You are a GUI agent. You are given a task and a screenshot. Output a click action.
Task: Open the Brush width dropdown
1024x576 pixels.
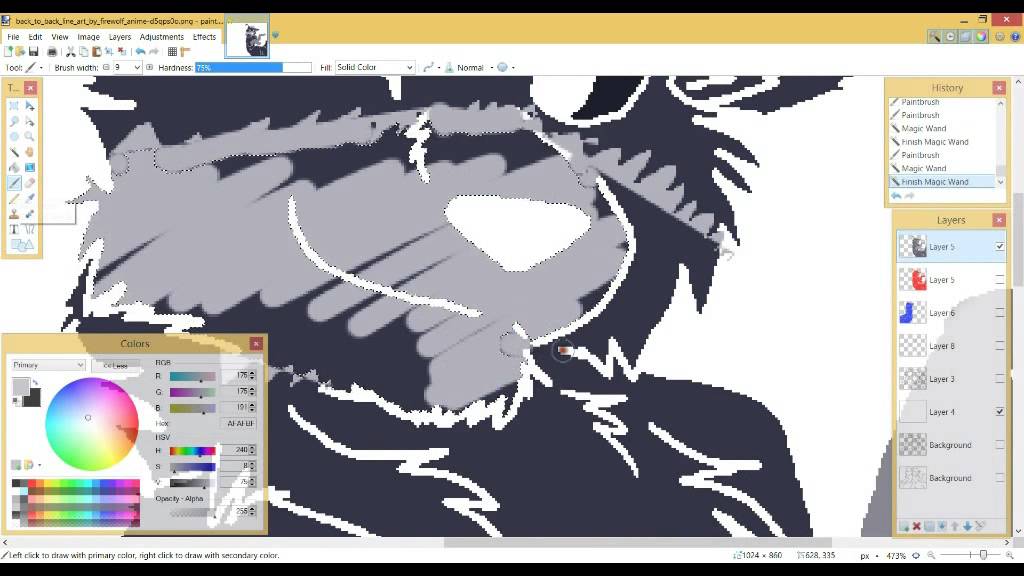click(136, 67)
